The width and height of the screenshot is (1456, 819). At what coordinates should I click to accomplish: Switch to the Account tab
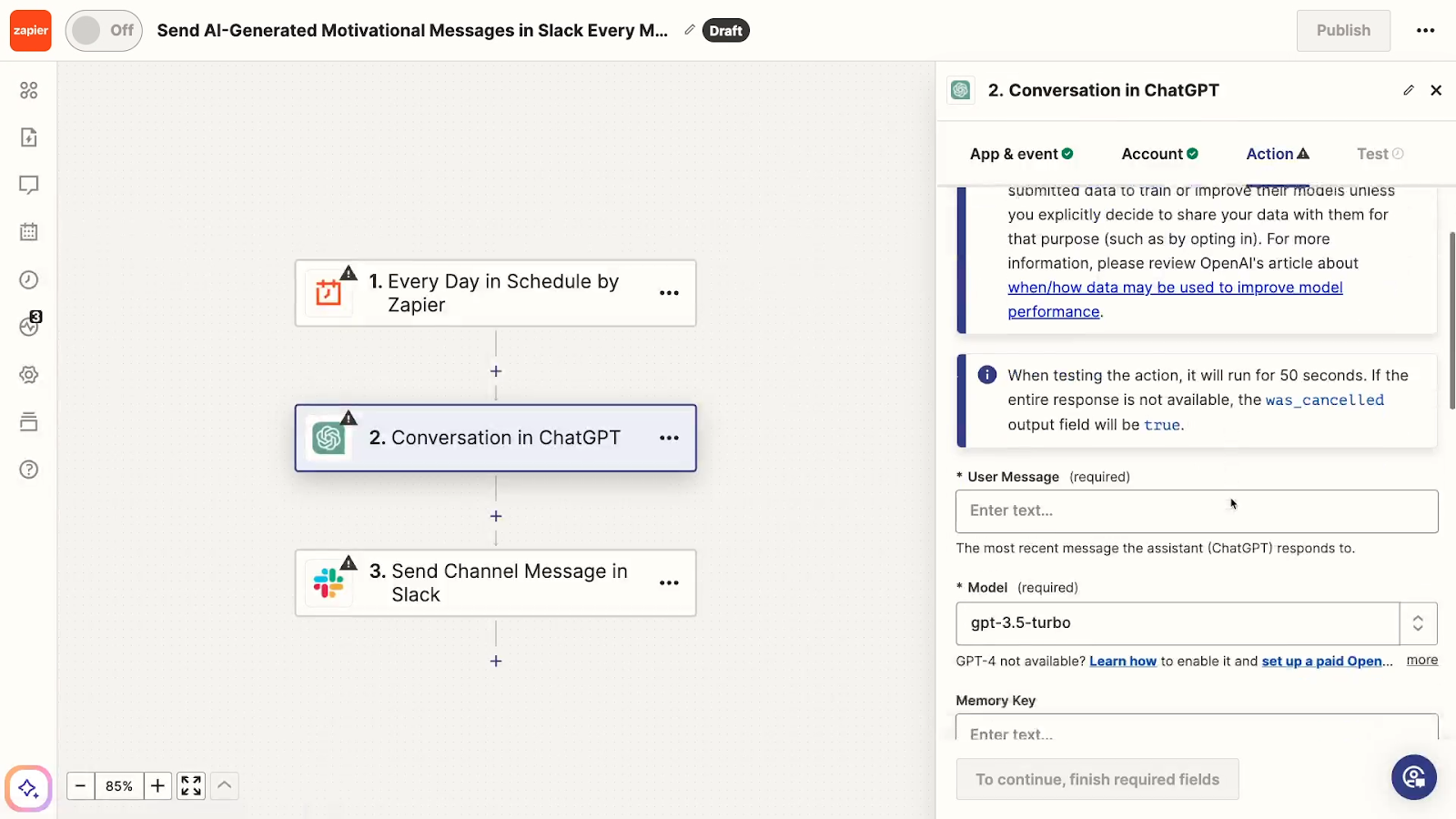pyautogui.click(x=1159, y=154)
